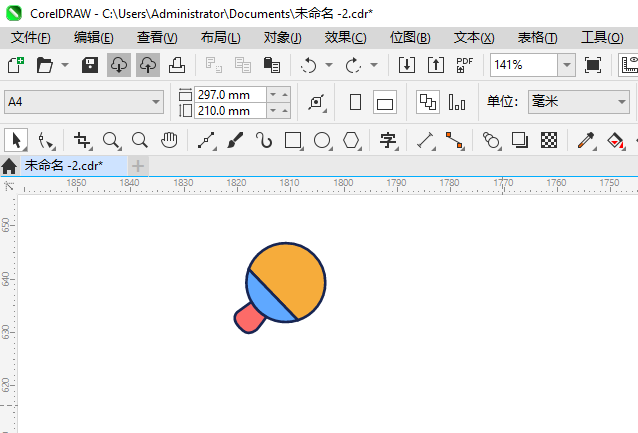
Task: Select the LiveSketch curve tool
Action: pyautogui.click(x=264, y=141)
